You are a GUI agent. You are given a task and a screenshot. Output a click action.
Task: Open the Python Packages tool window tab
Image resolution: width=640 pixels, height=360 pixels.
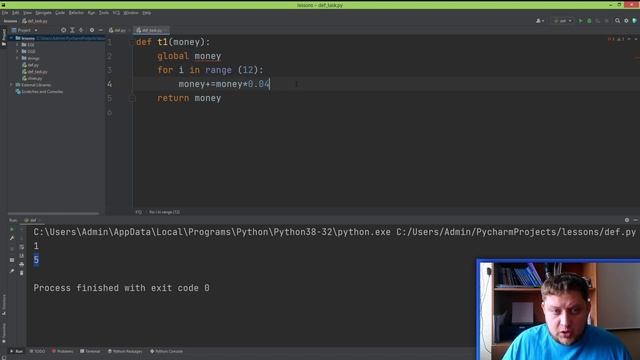point(125,351)
